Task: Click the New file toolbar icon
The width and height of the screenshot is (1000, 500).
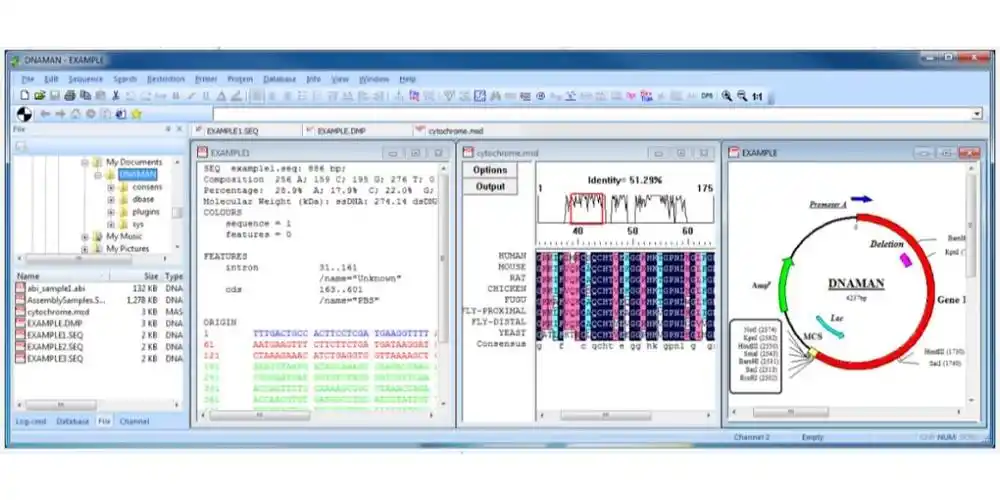Action: pos(25,96)
